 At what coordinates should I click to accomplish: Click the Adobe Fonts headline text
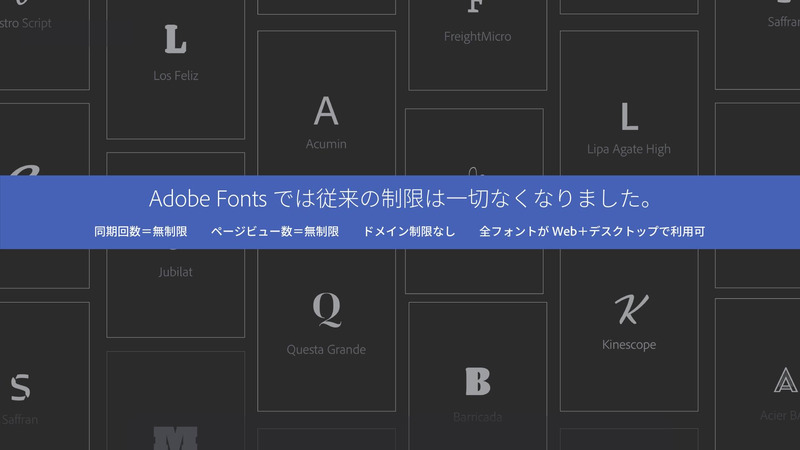point(401,198)
